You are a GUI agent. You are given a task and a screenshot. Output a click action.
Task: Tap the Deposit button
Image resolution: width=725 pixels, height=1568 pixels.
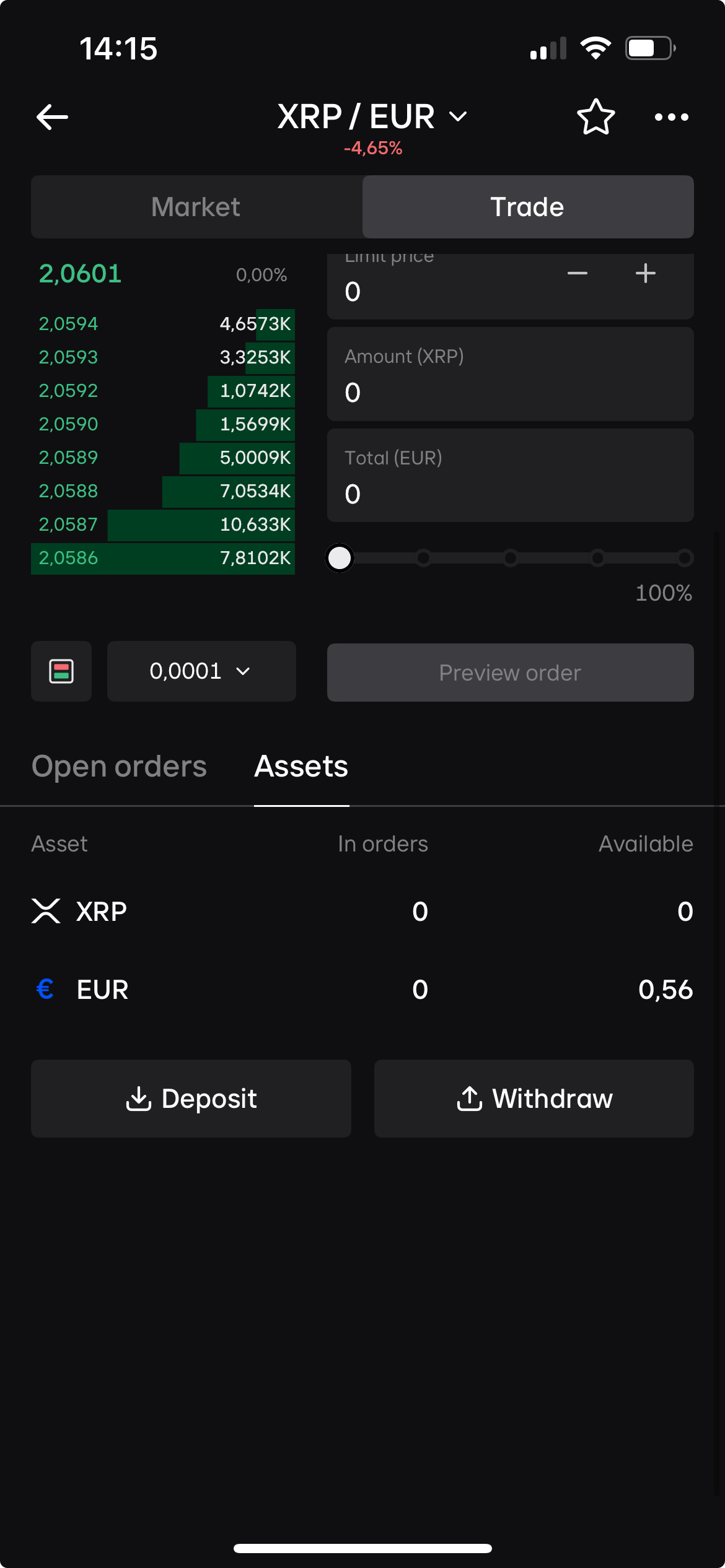click(191, 1099)
